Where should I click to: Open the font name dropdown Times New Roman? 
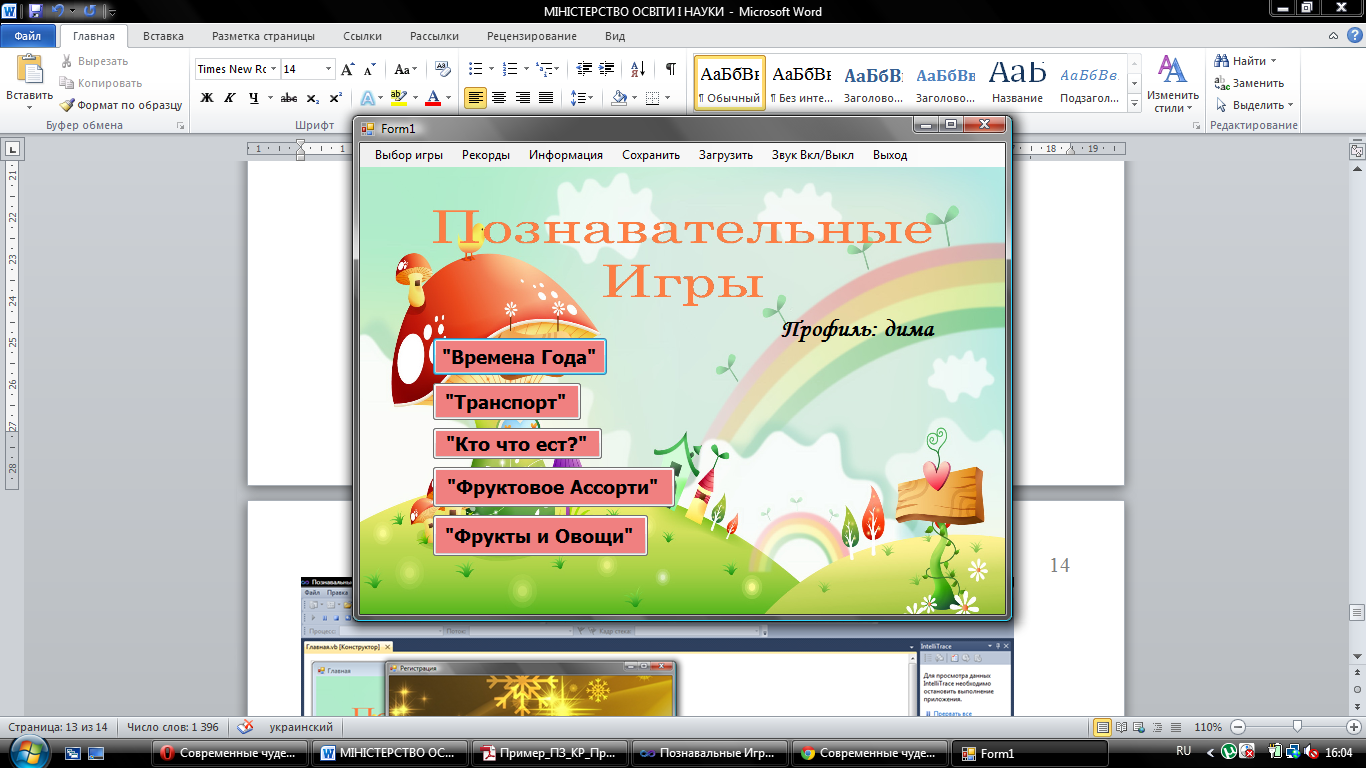[274, 69]
